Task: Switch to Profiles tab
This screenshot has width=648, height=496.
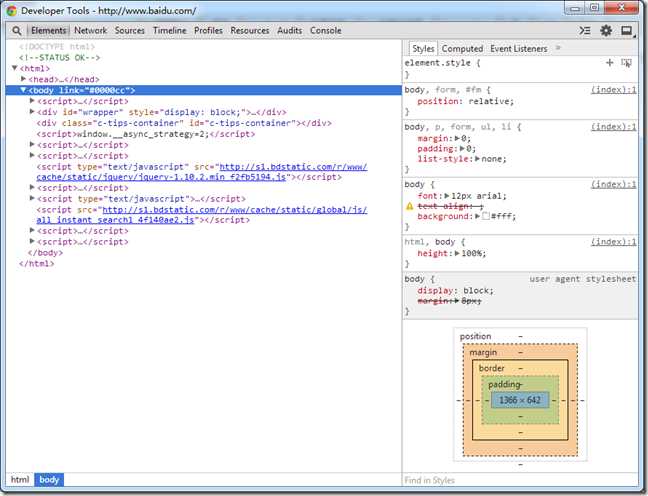Action: click(x=208, y=31)
